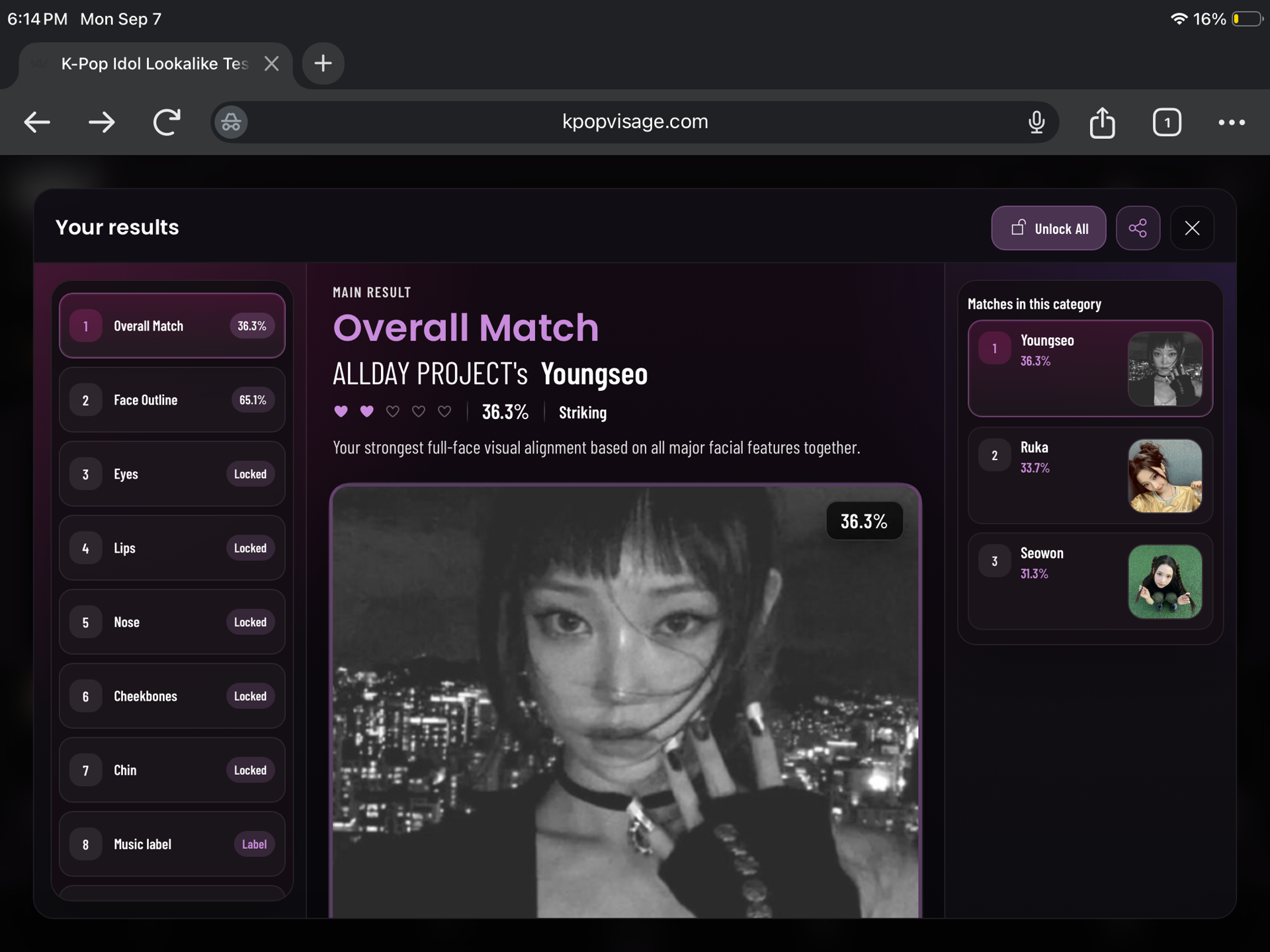This screenshot has width=1270, height=952.
Task: Tap the 6:14 PM clock in status bar
Action: point(38,19)
